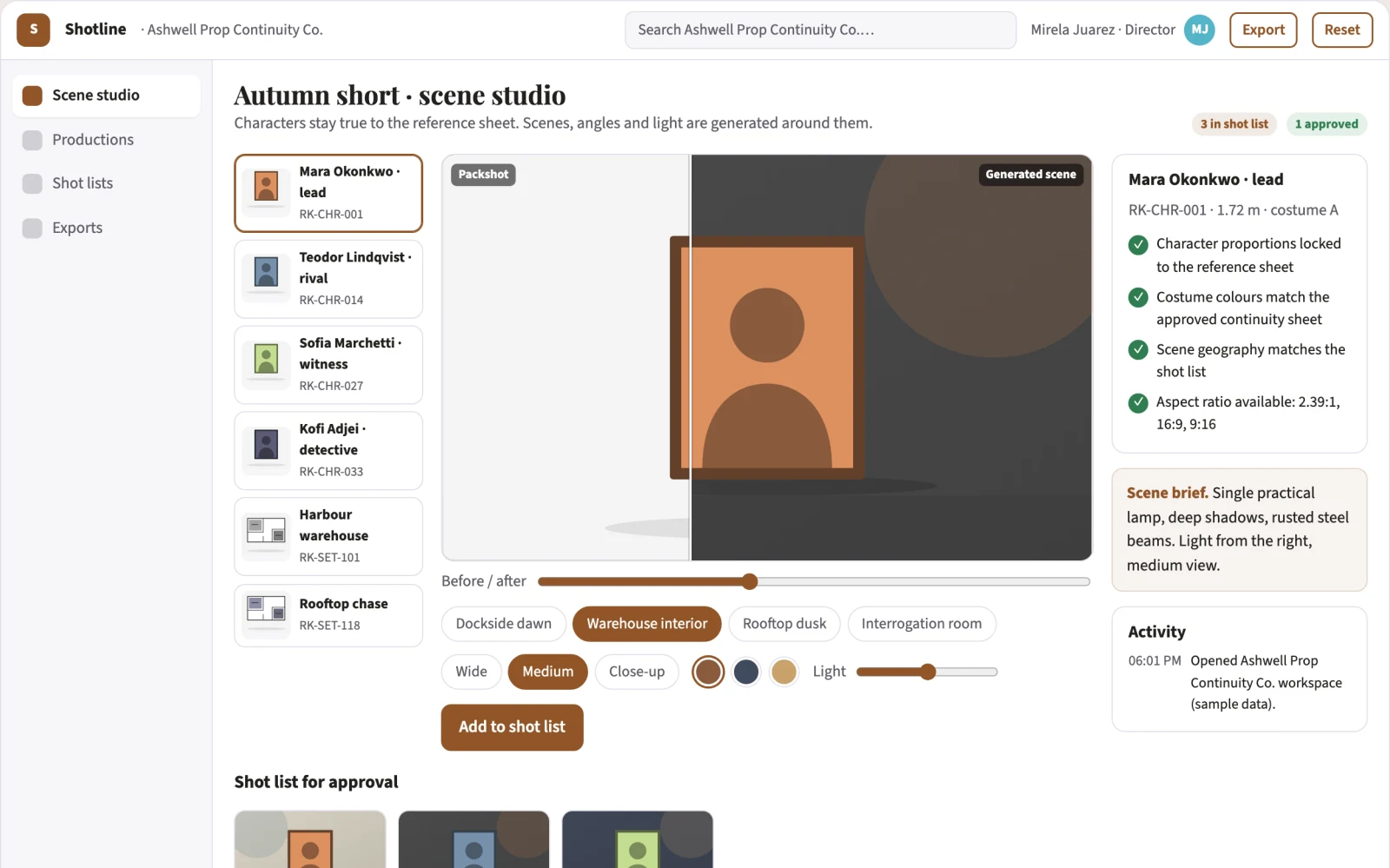
Task: Set camera angle to Close-up
Action: 637,672
